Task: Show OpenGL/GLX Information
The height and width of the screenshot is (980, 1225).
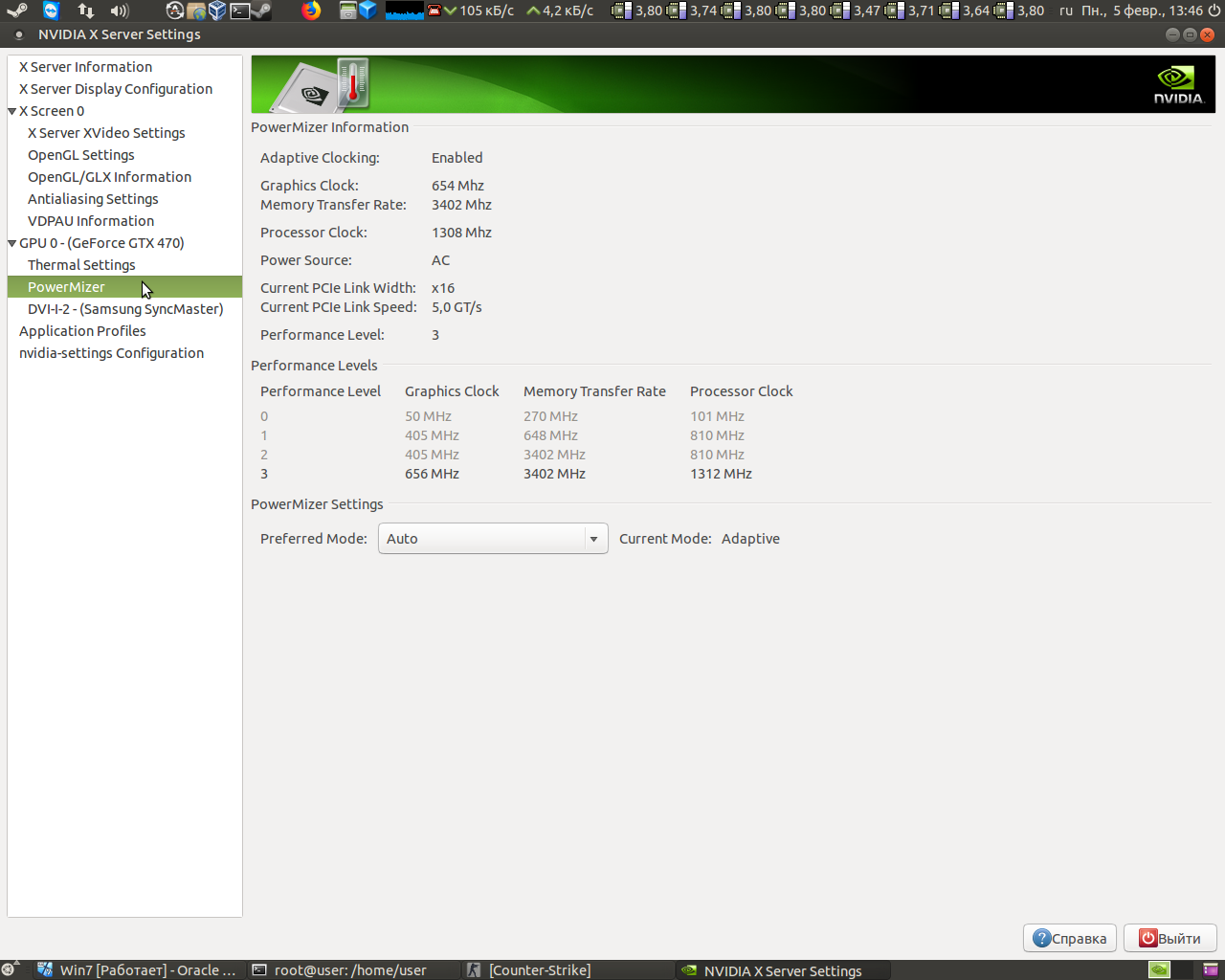Action: pyautogui.click(x=109, y=177)
